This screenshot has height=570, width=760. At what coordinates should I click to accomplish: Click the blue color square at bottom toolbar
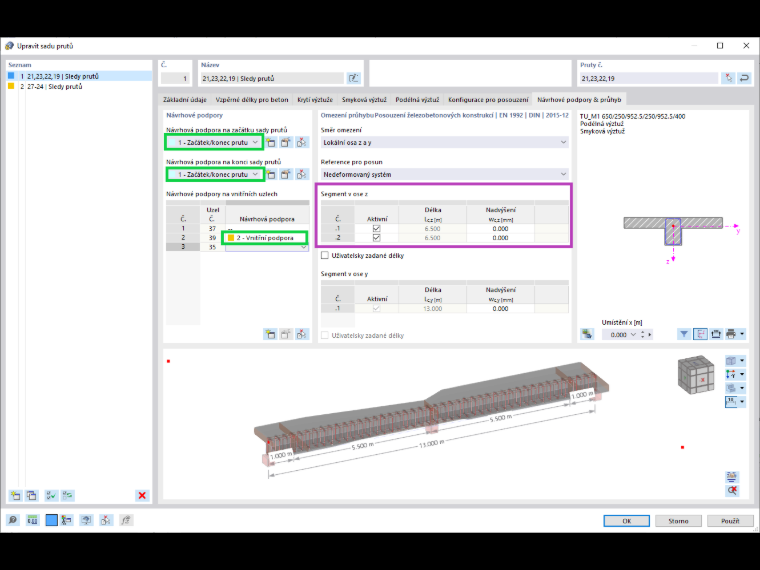click(x=51, y=520)
